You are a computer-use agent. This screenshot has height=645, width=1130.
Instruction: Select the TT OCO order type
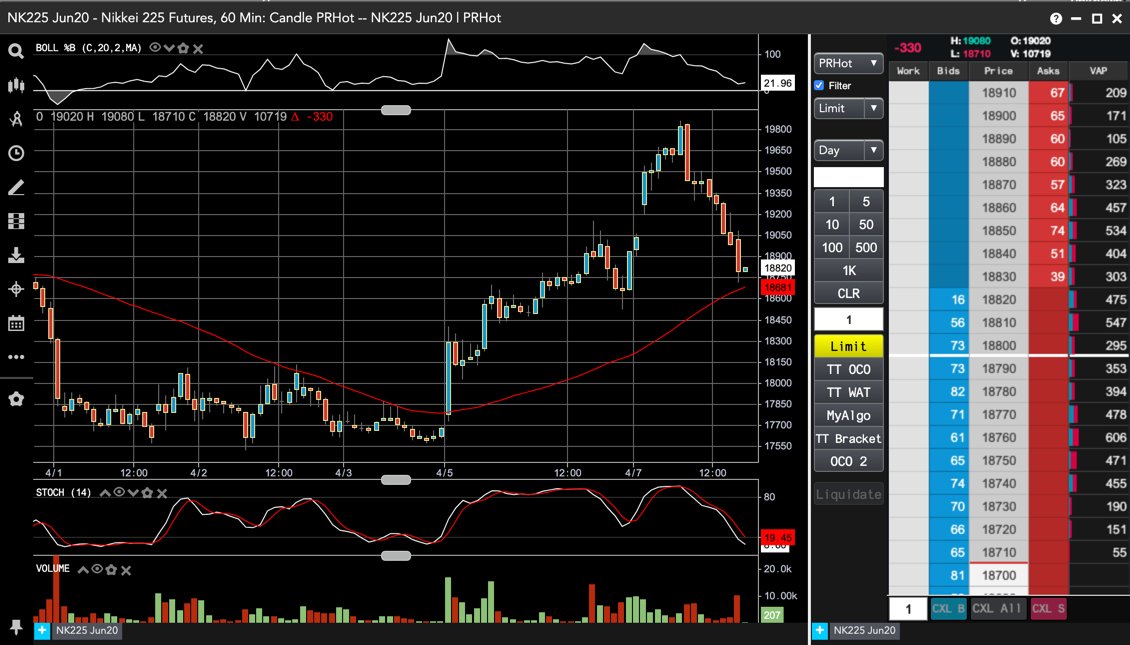(x=848, y=370)
